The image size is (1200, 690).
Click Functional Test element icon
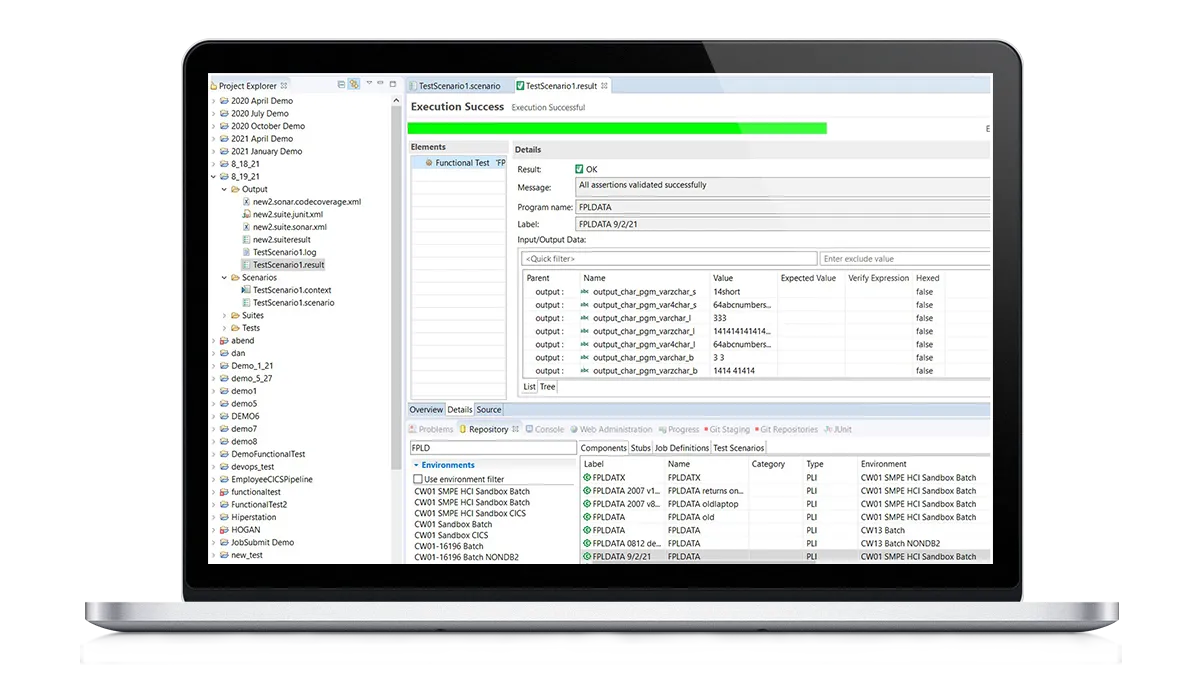pos(429,163)
